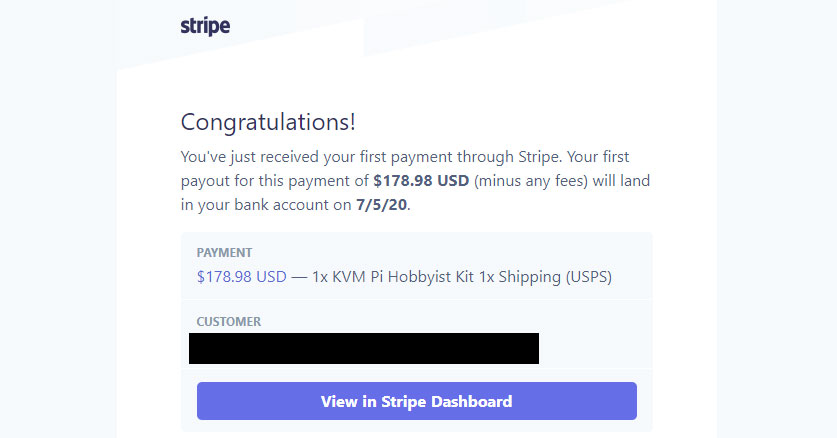The height and width of the screenshot is (438, 837).
Task: Select the CUSTOMER section label
Action: pos(229,322)
